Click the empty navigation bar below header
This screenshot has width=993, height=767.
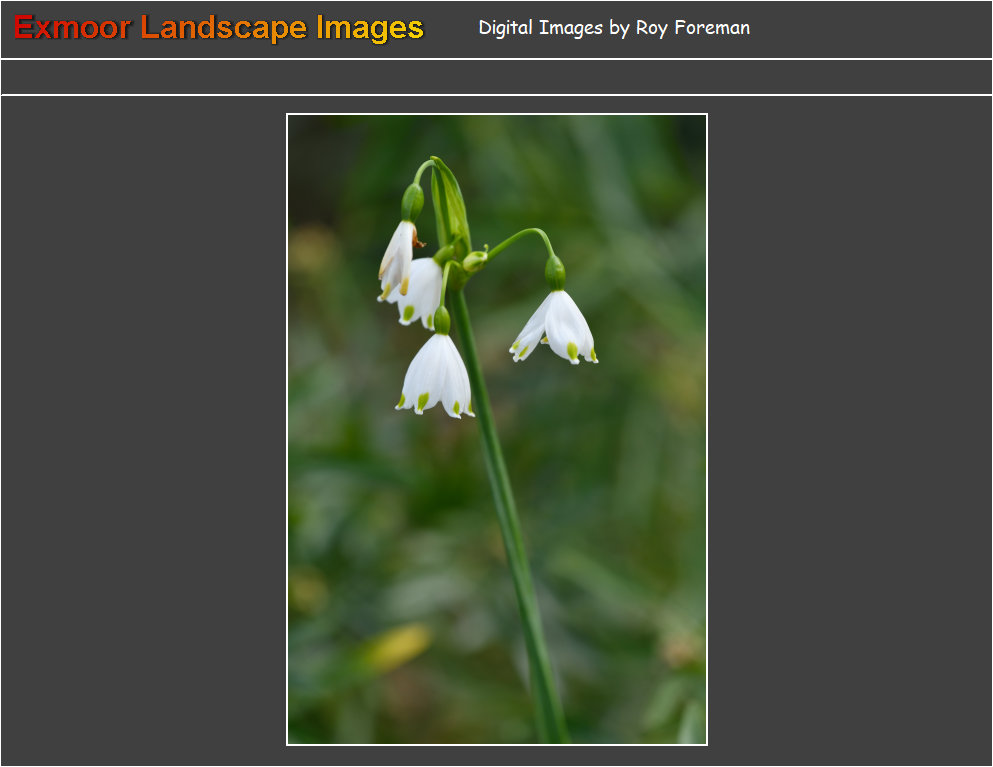pyautogui.click(x=496, y=77)
